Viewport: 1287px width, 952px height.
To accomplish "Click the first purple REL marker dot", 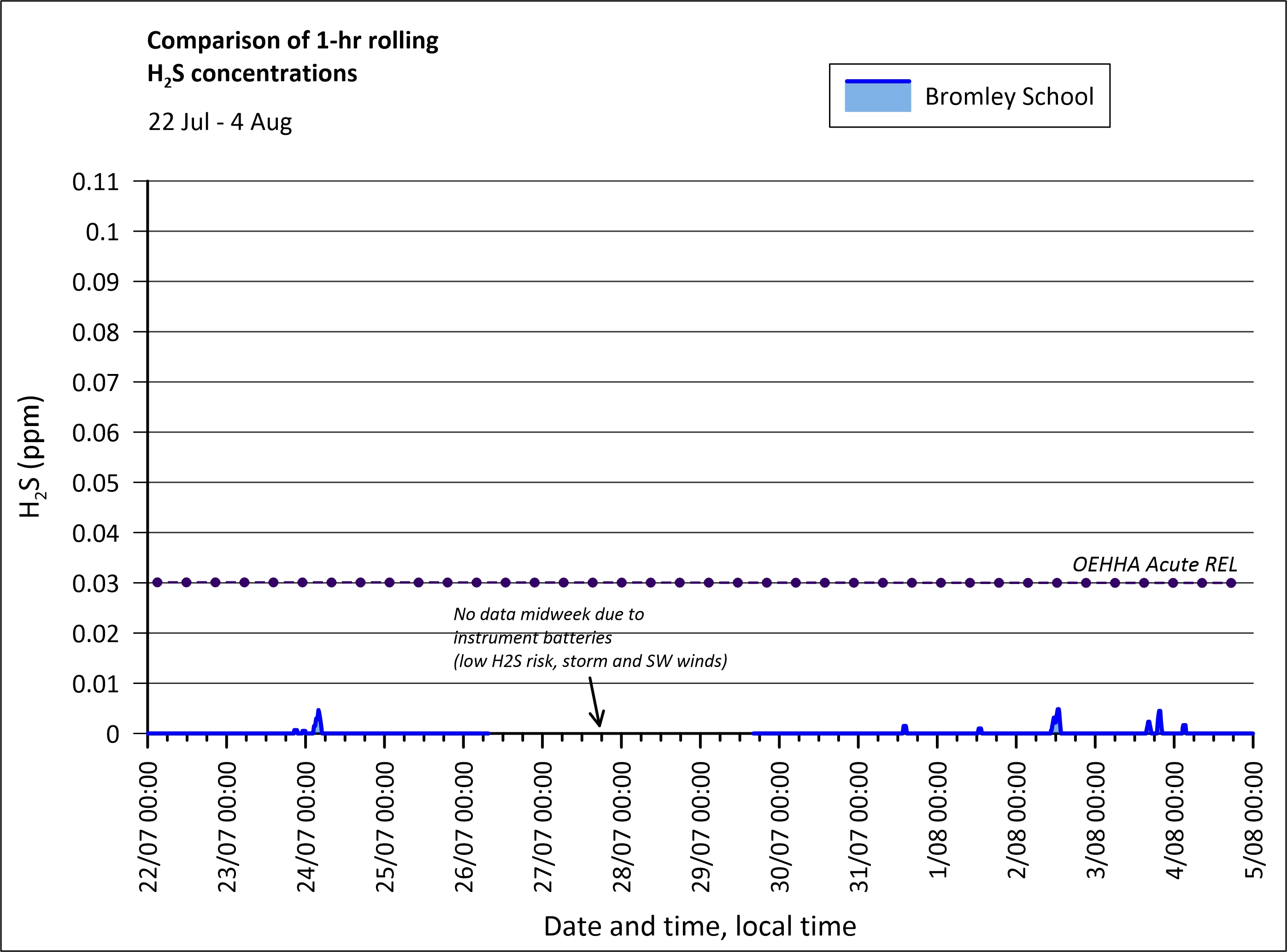I will pyautogui.click(x=158, y=583).
